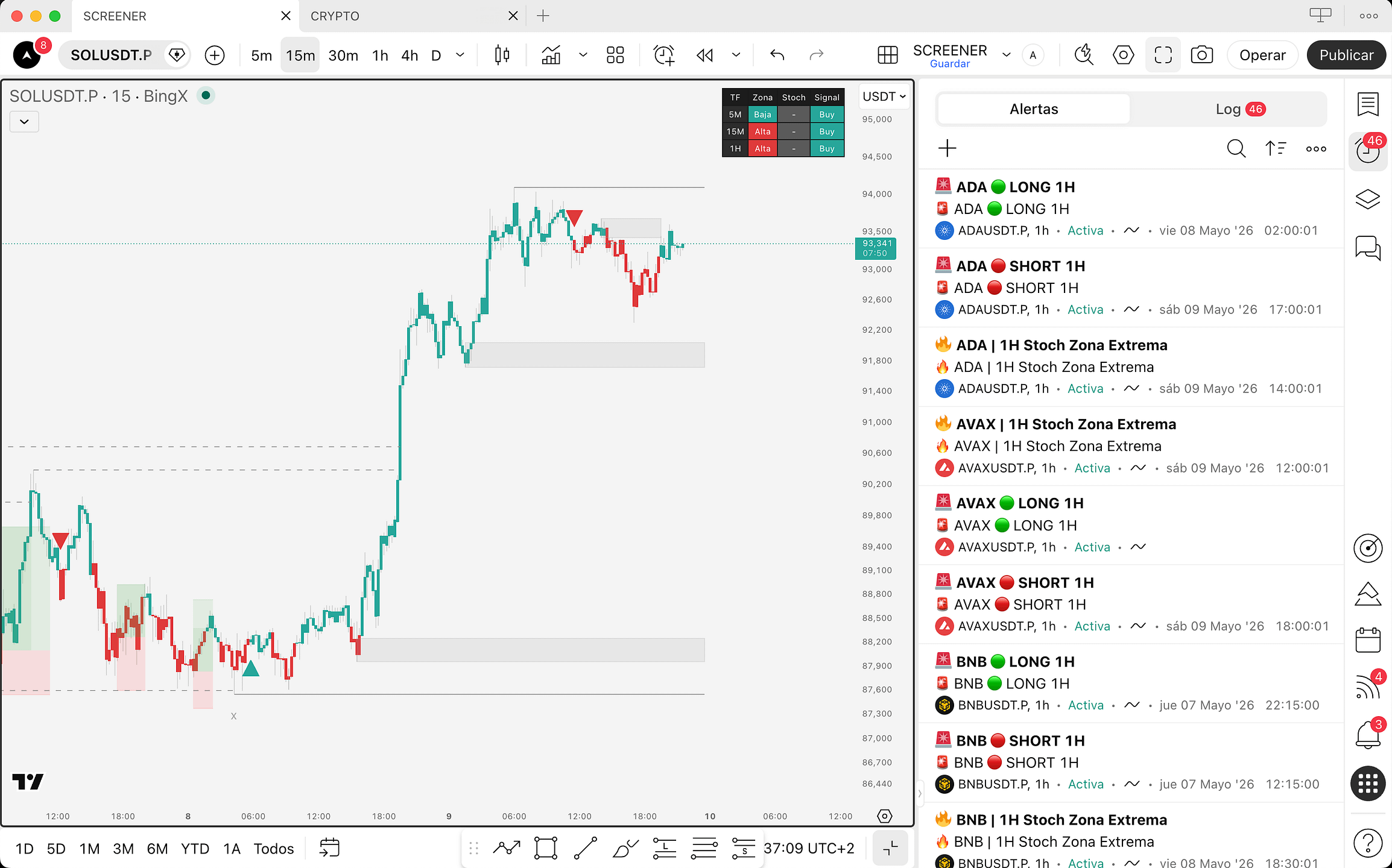Select the 1h timeframe
Screen dimensions: 1392x868
(380, 55)
